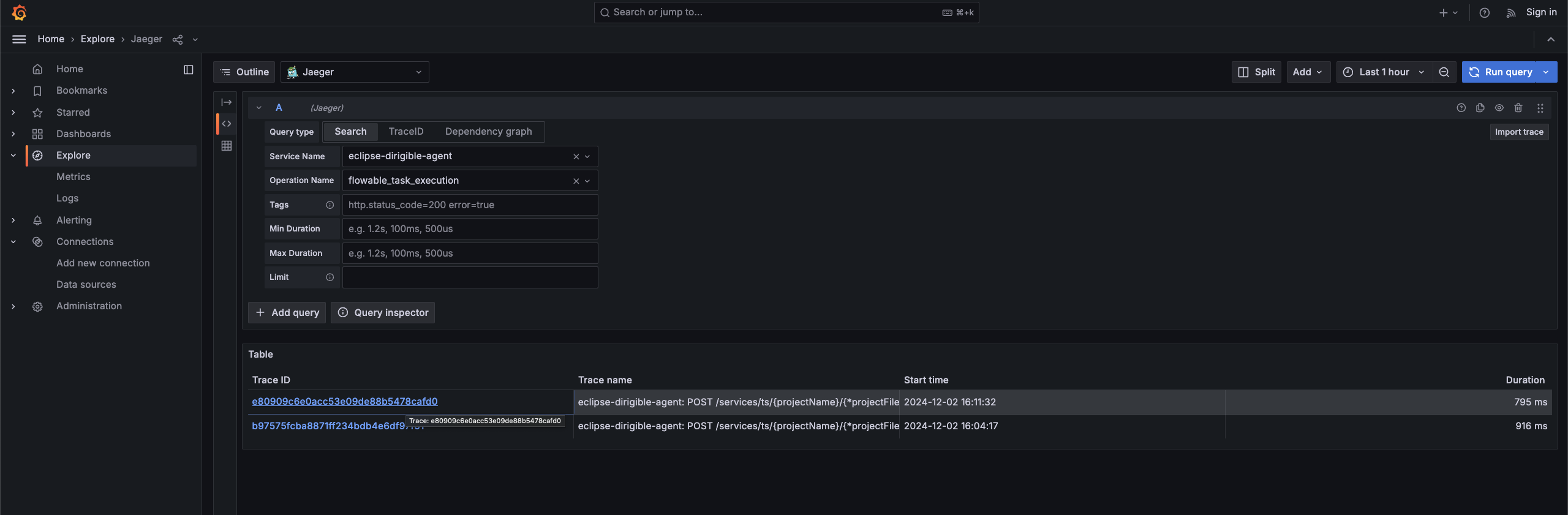Open the Operation Name dropdown
The image size is (1568, 515).
pos(587,181)
